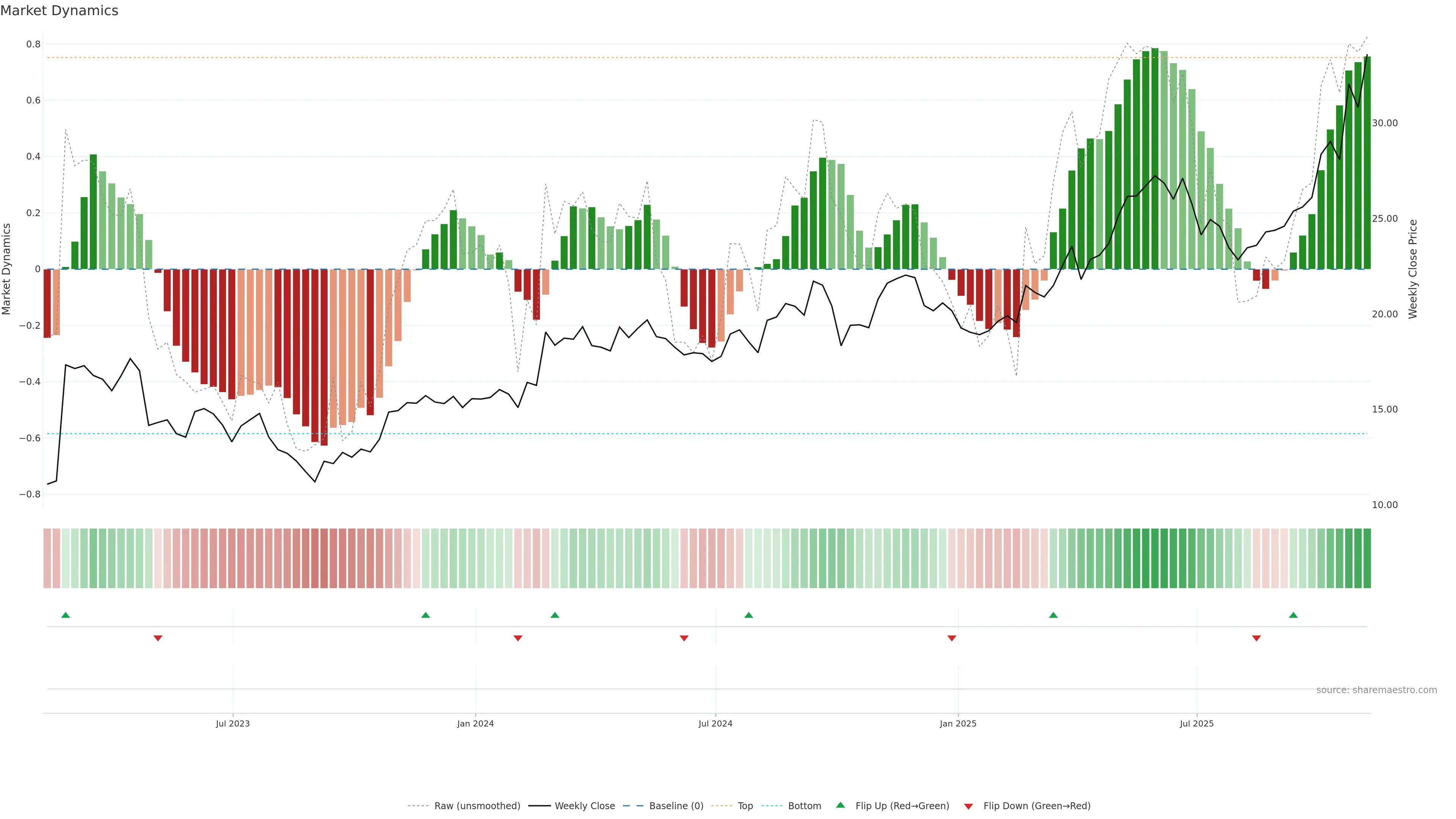
Task: Click the Jul 2023 axis label
Action: pyautogui.click(x=232, y=723)
